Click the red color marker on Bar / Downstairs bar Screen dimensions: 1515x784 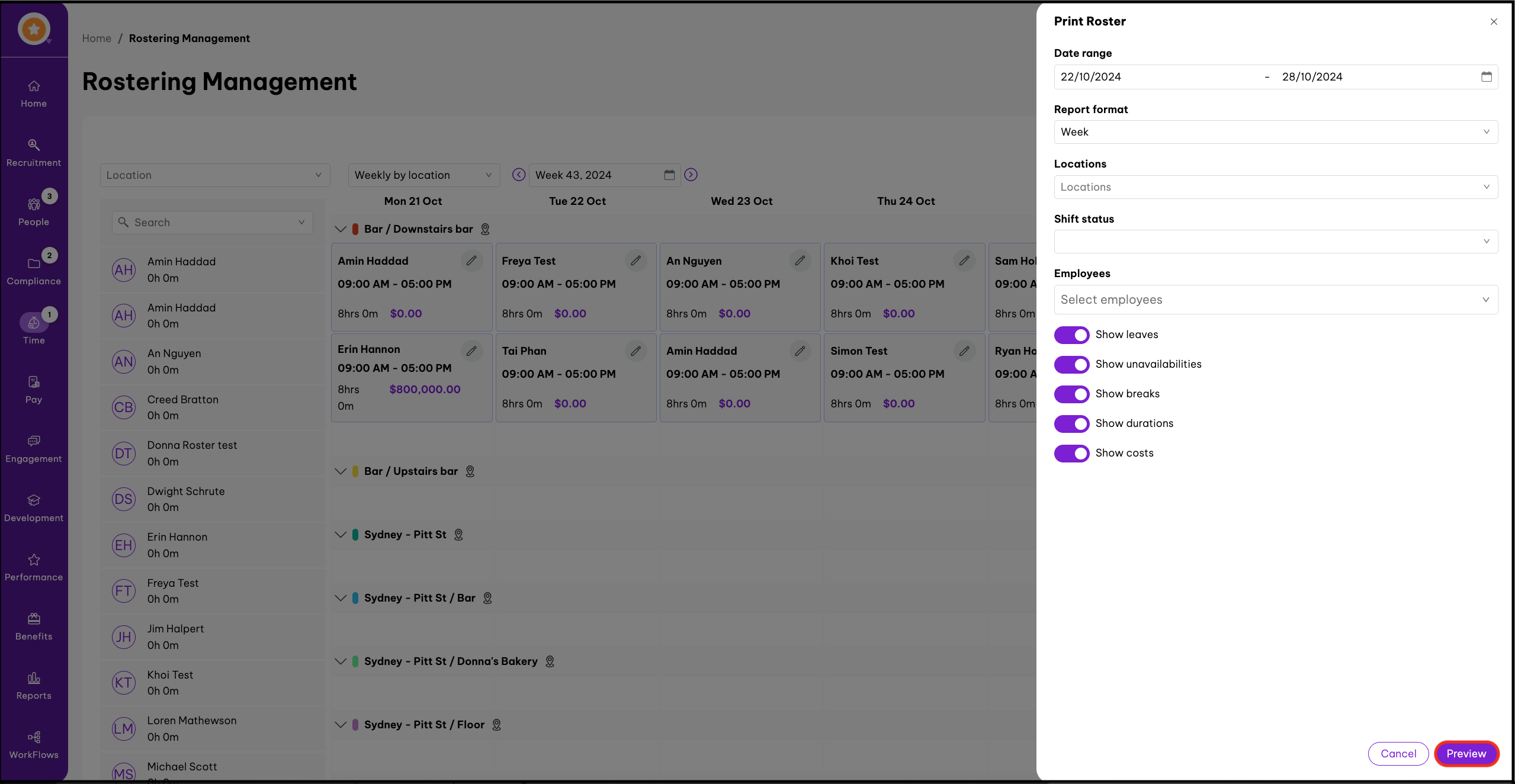(355, 229)
